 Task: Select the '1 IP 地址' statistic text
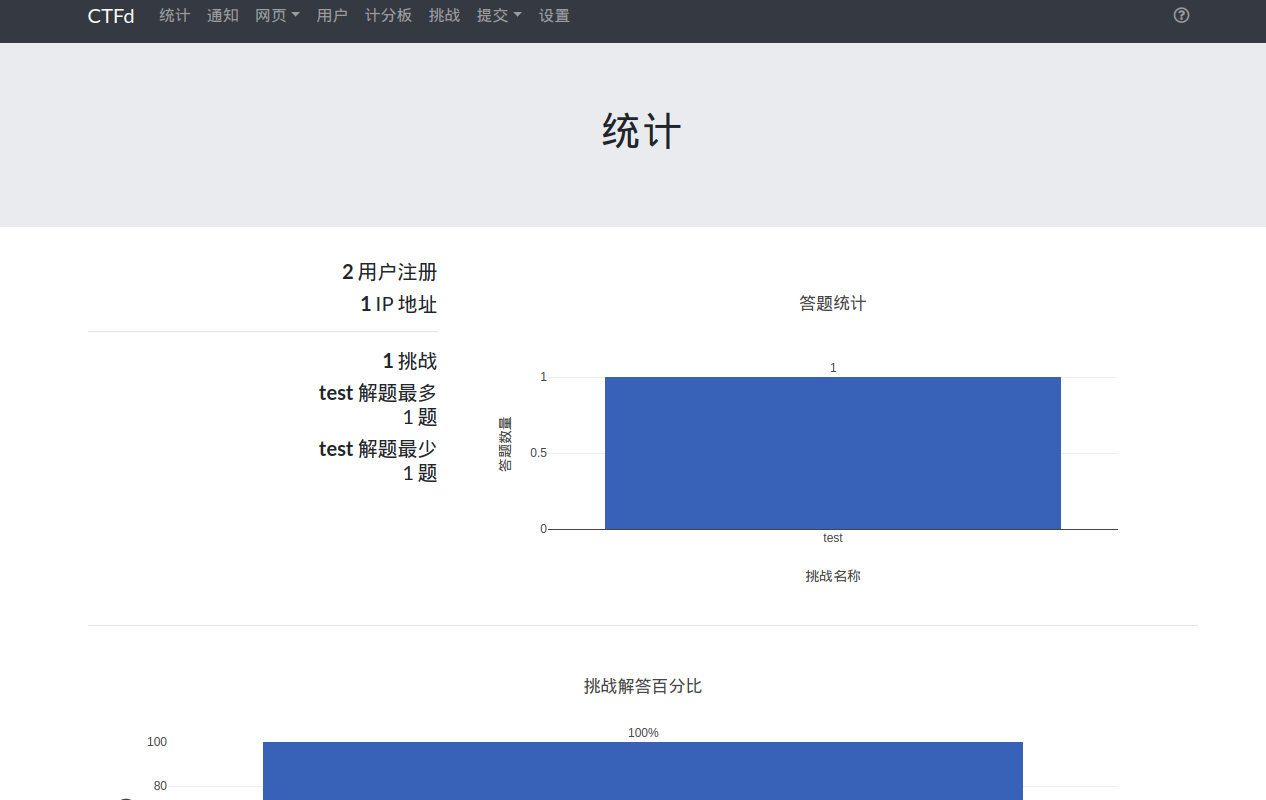[x=399, y=304]
